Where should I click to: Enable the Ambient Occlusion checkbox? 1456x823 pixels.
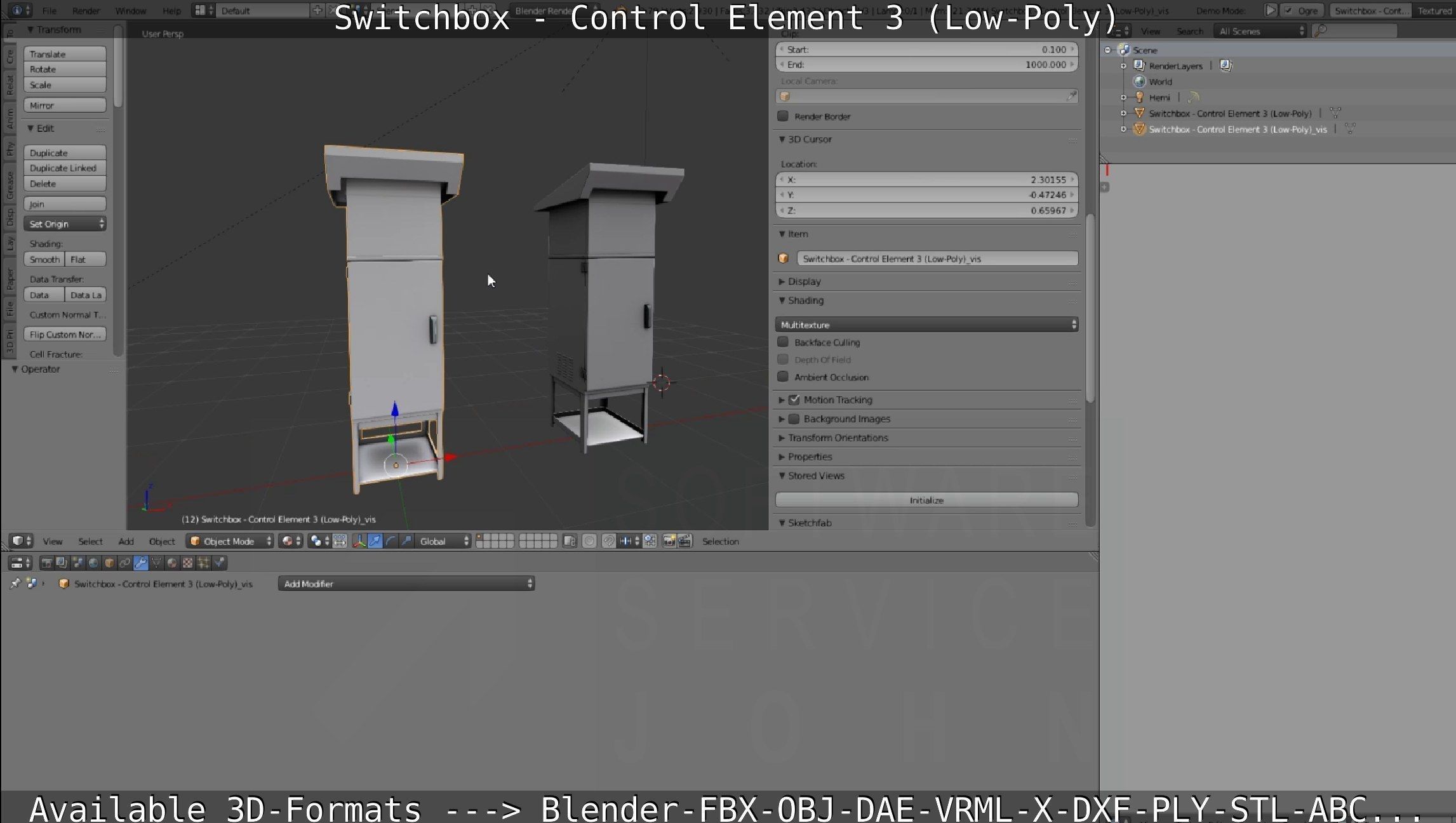tap(783, 377)
